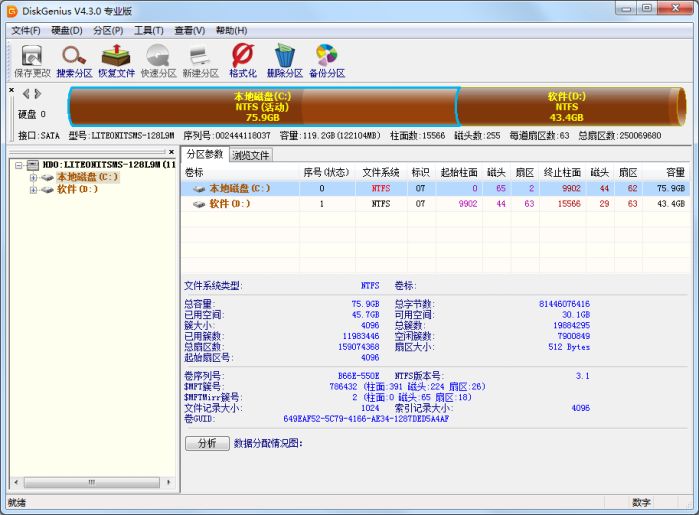Close the disk map bar with X
Viewport: 699px width, 515px height.
click(12, 90)
